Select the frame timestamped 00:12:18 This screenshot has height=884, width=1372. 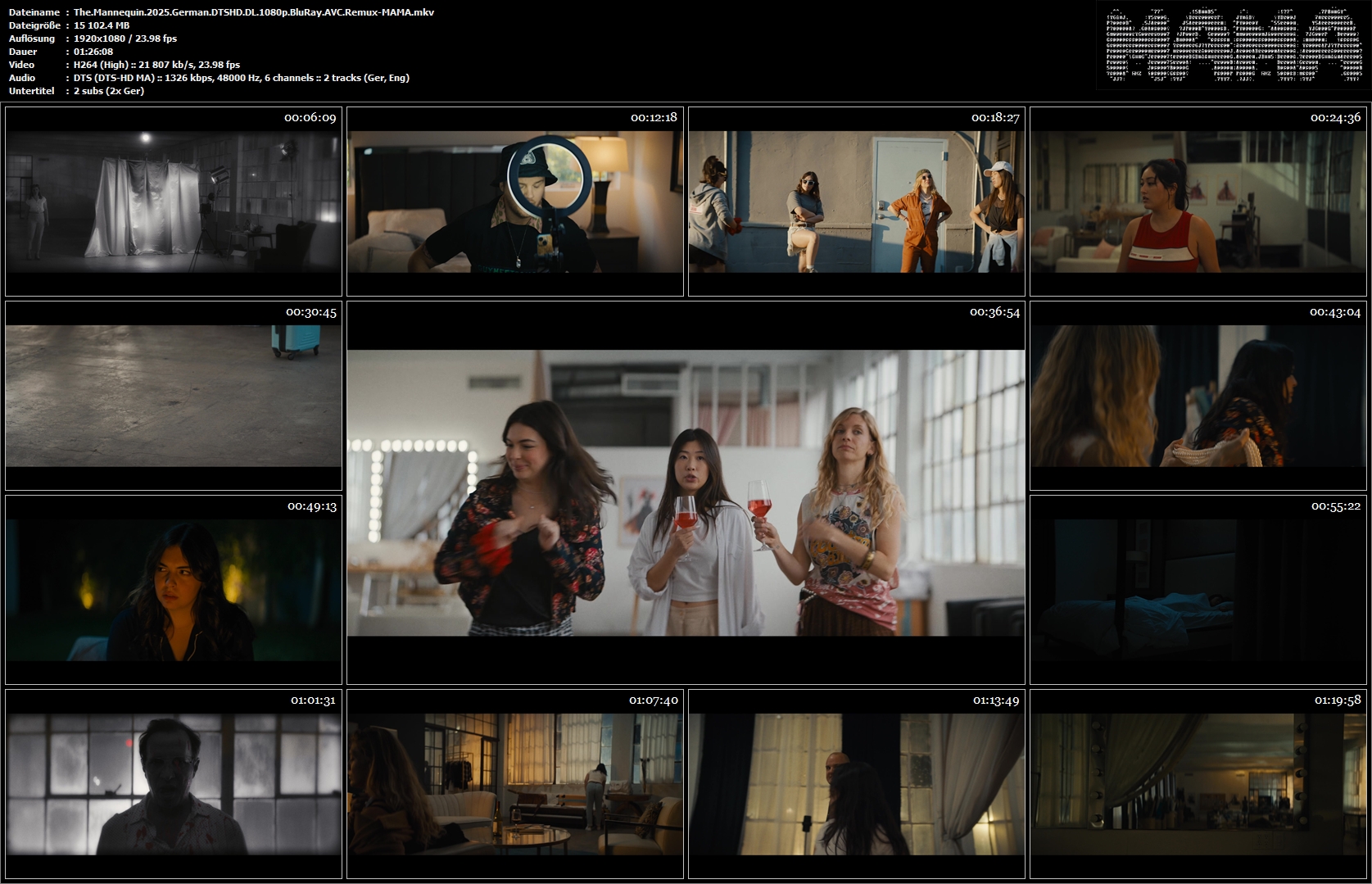click(x=515, y=202)
